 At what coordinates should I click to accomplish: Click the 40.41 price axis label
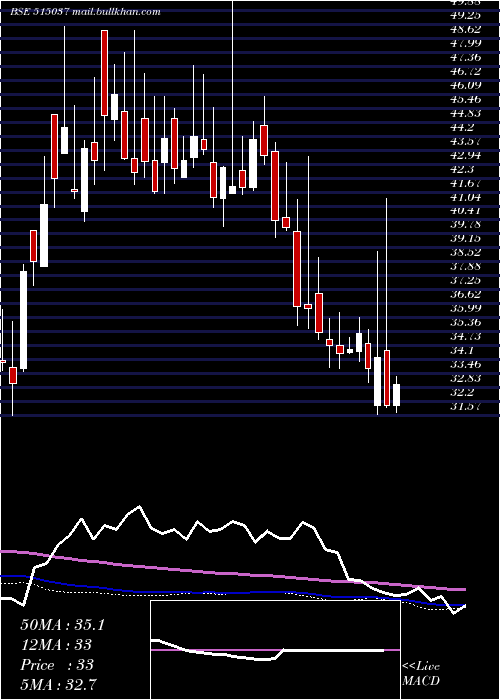(465, 211)
